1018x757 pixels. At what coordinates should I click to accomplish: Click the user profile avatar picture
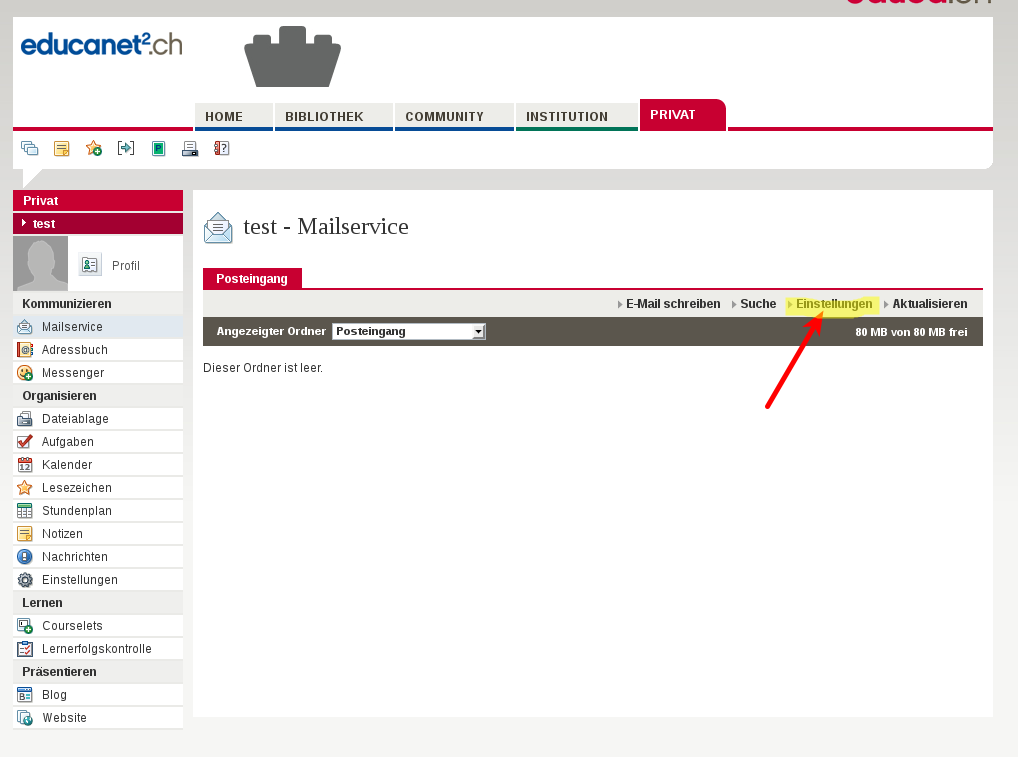[x=41, y=263]
